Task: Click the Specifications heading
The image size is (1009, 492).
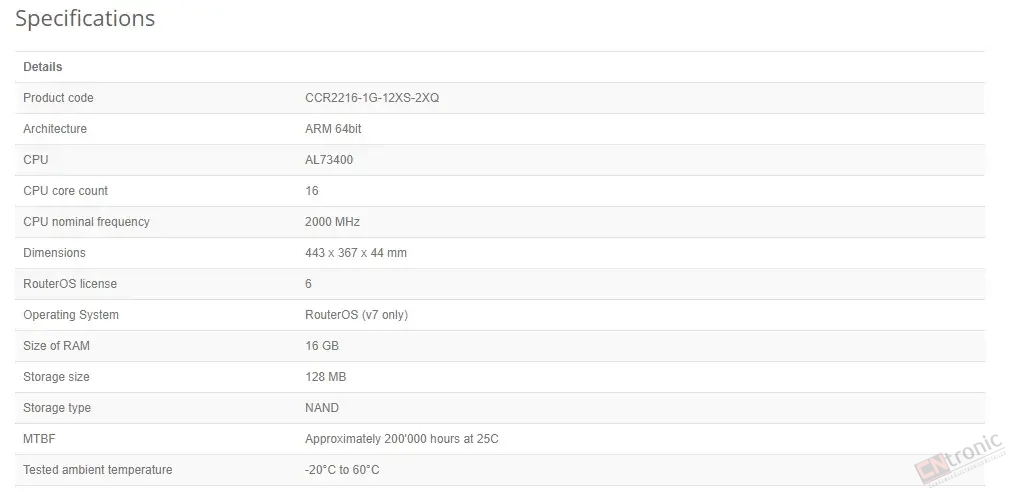Action: [x=85, y=18]
